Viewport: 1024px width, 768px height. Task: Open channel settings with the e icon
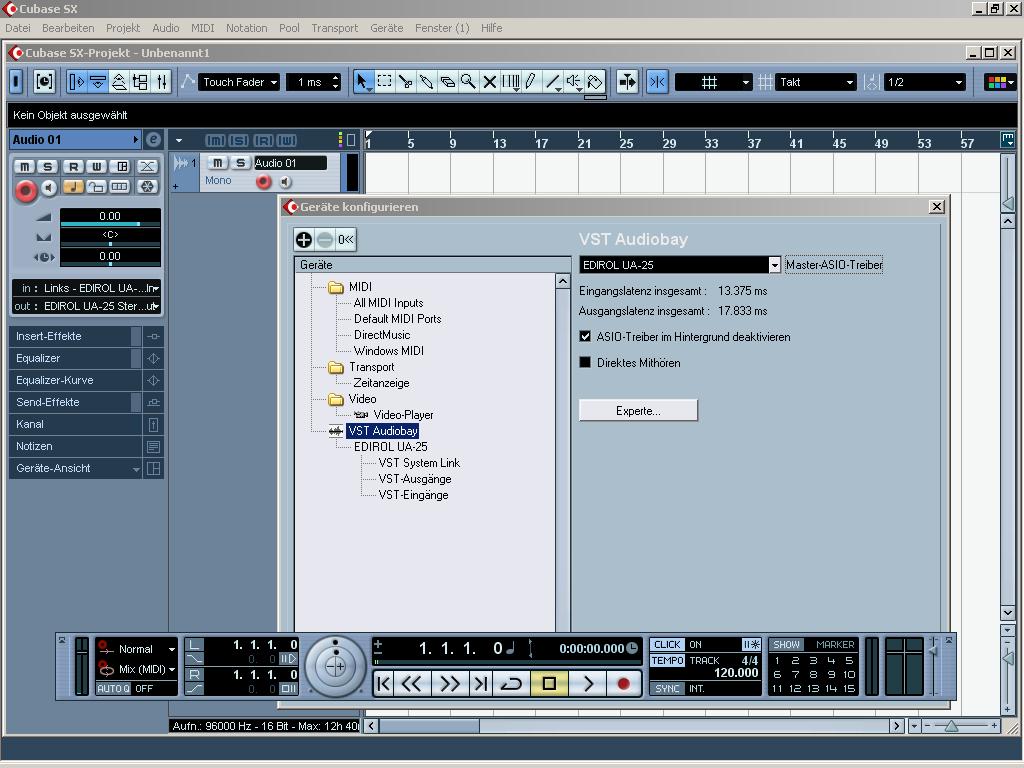tap(153, 139)
